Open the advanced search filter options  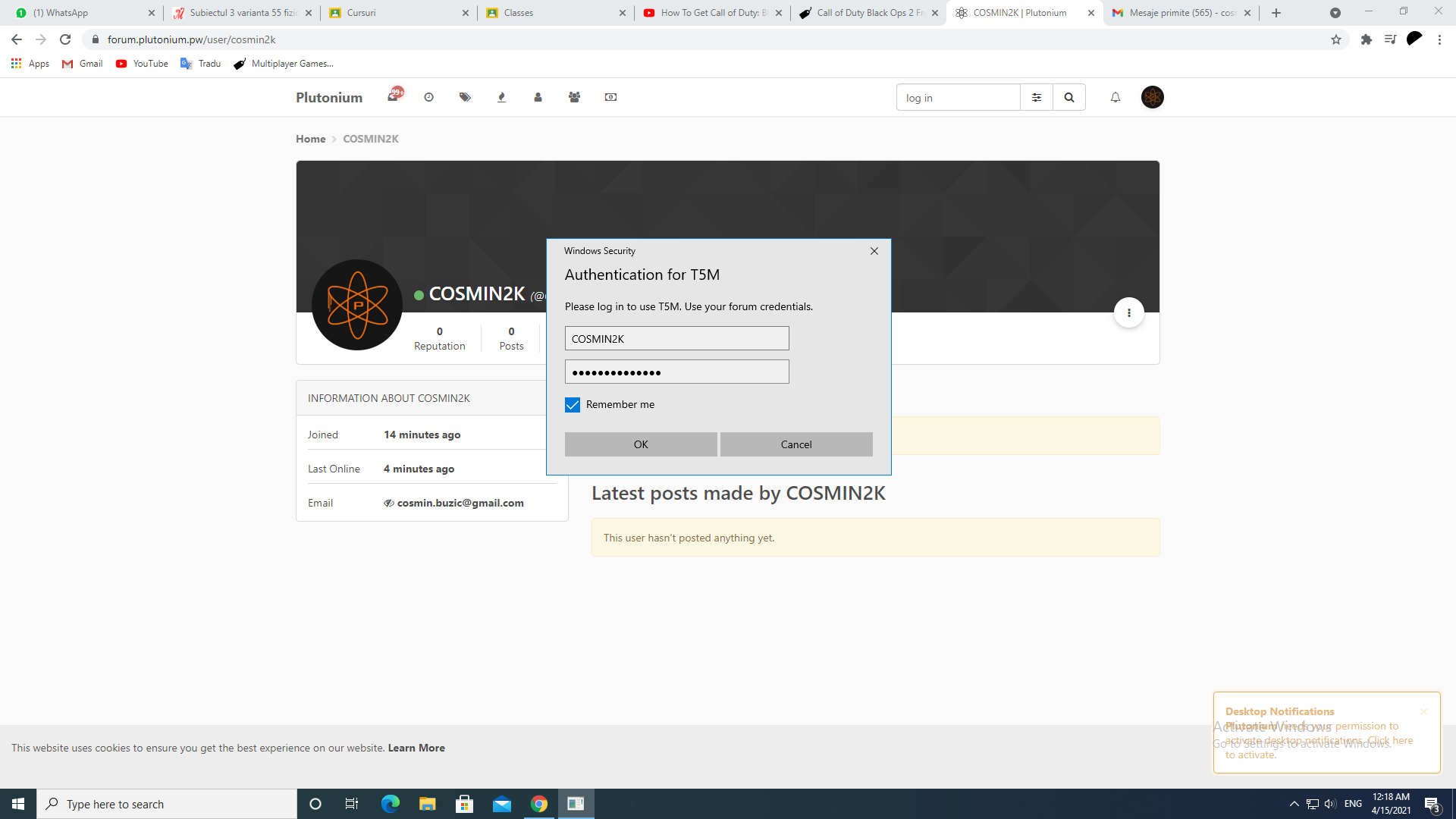[1037, 97]
